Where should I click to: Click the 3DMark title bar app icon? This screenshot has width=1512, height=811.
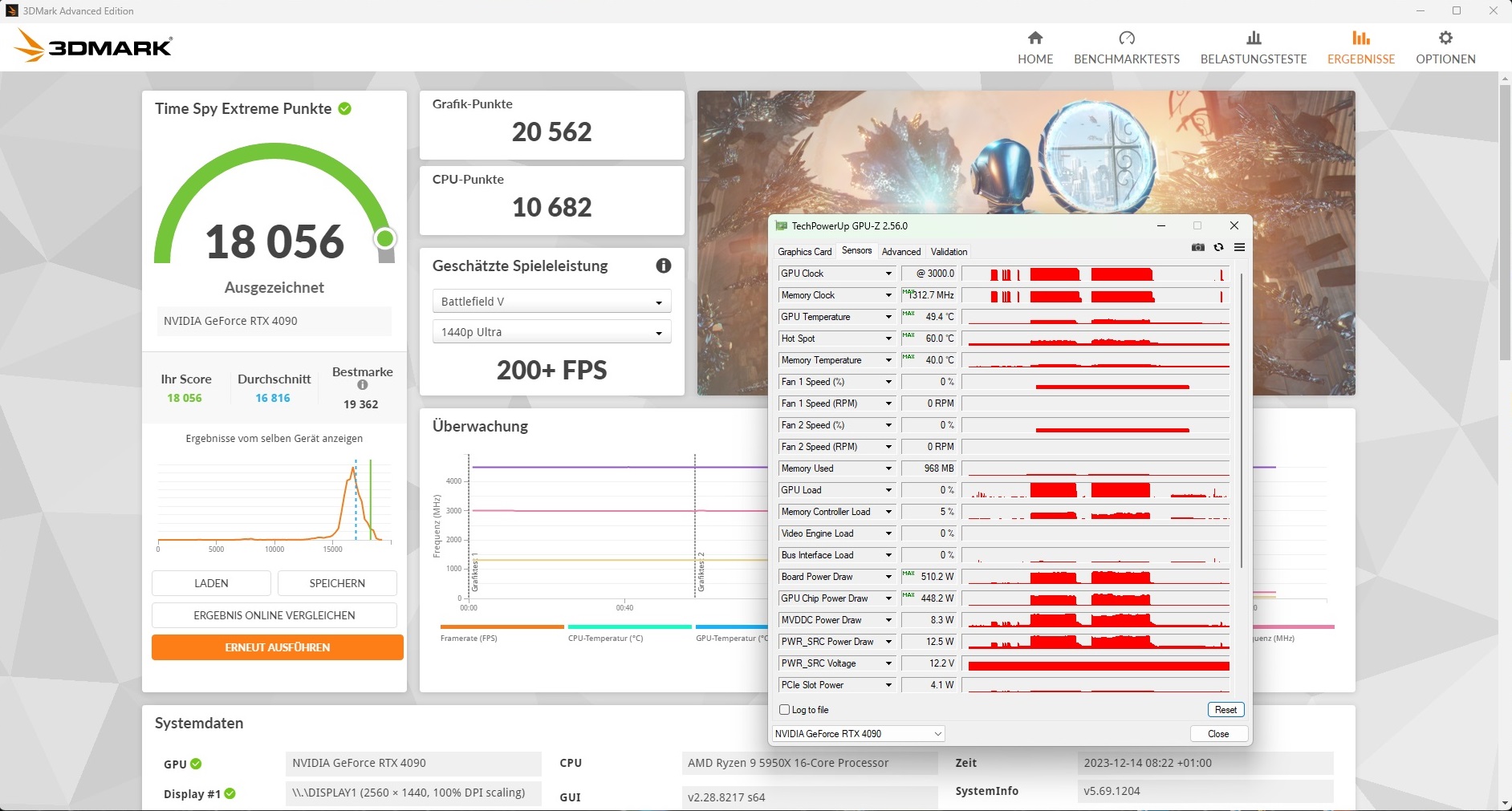pos(11,11)
